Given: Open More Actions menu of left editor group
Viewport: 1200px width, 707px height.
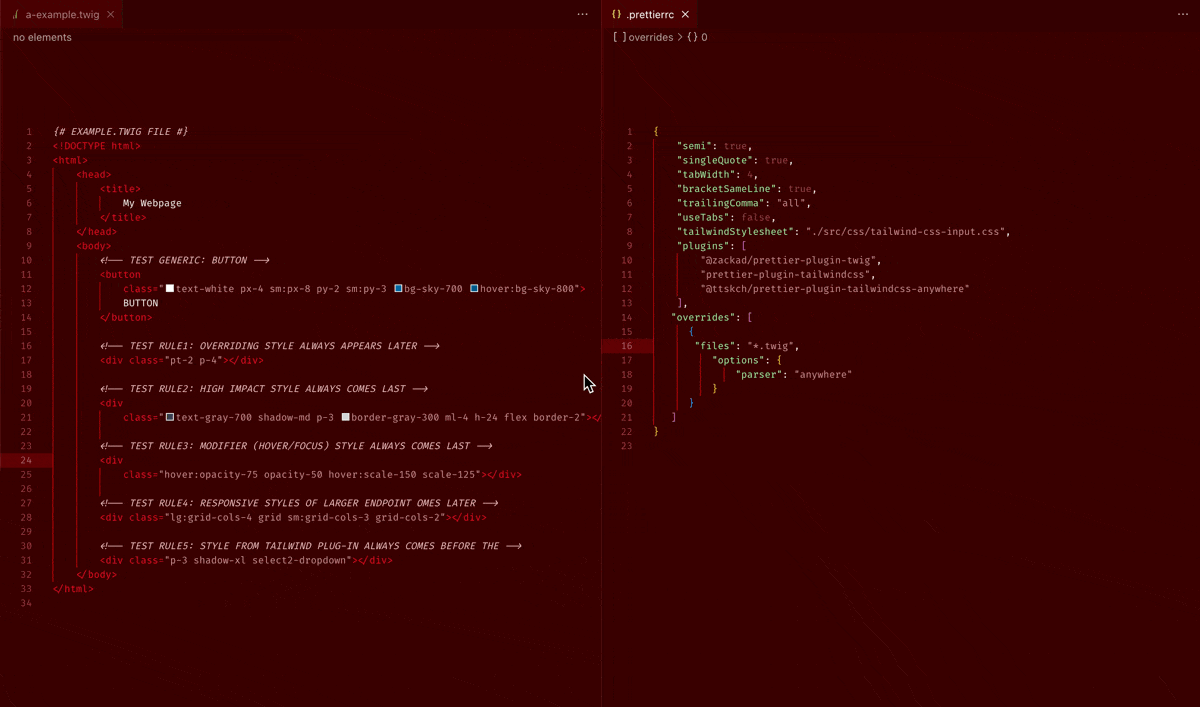Looking at the screenshot, I should [583, 15].
